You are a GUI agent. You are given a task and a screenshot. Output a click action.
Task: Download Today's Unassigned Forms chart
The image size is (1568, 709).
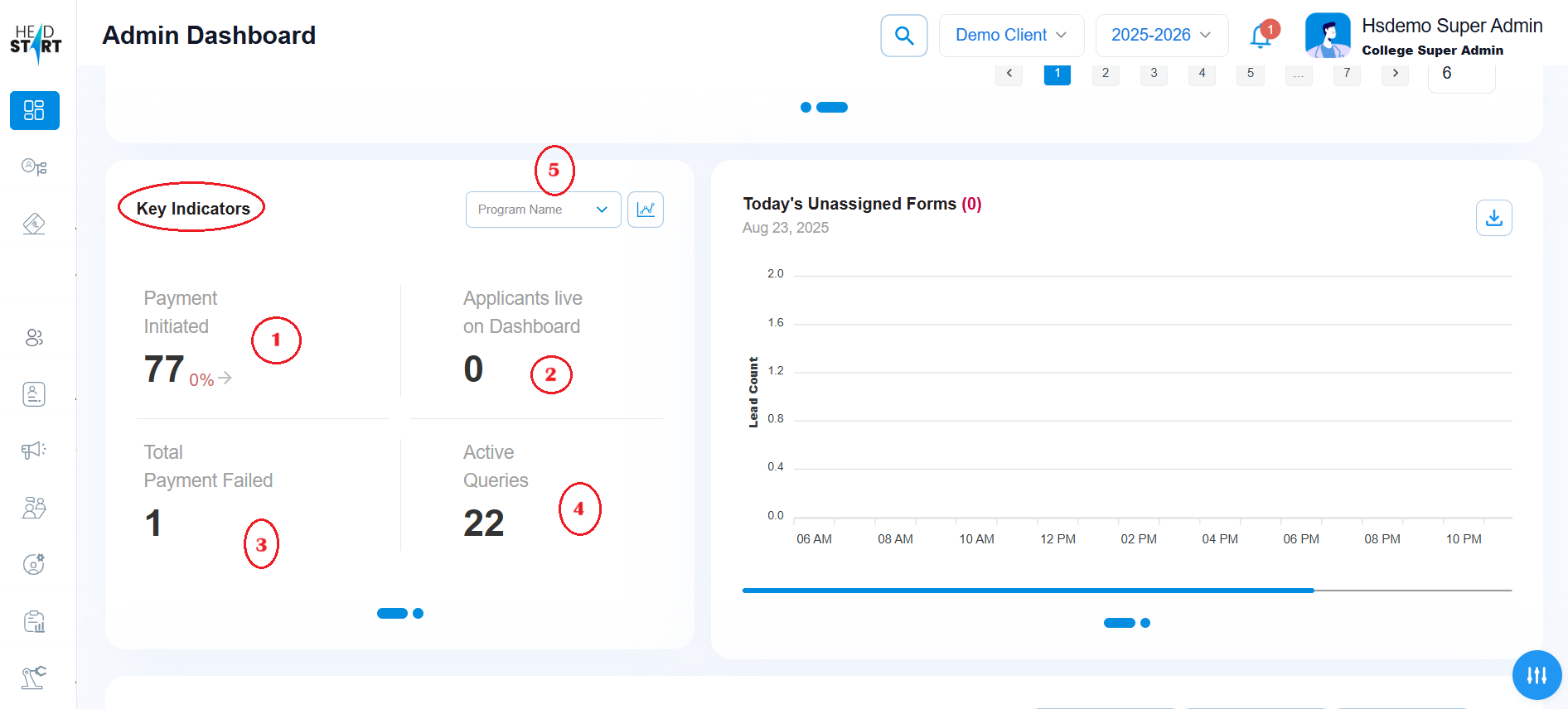[1493, 218]
